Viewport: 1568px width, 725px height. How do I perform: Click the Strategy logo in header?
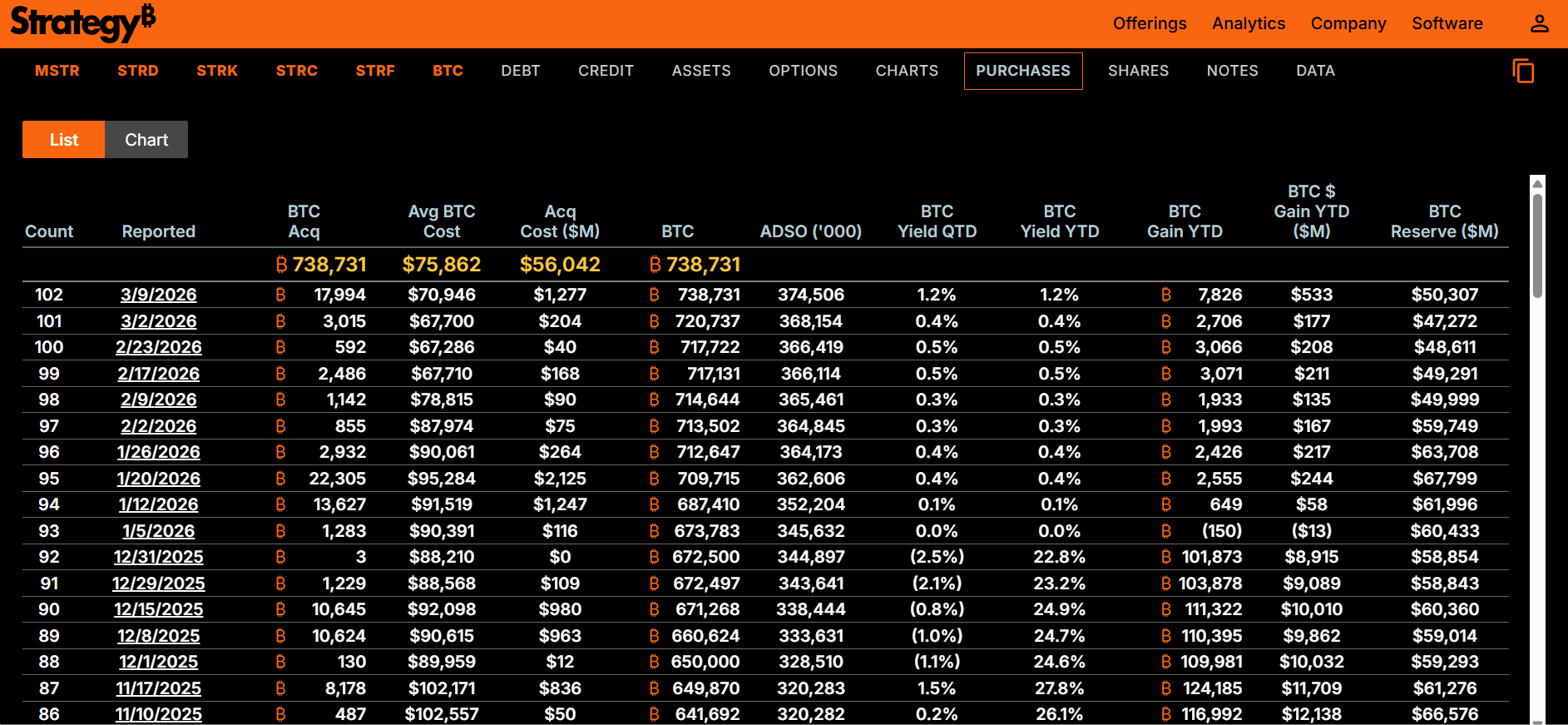point(82,23)
